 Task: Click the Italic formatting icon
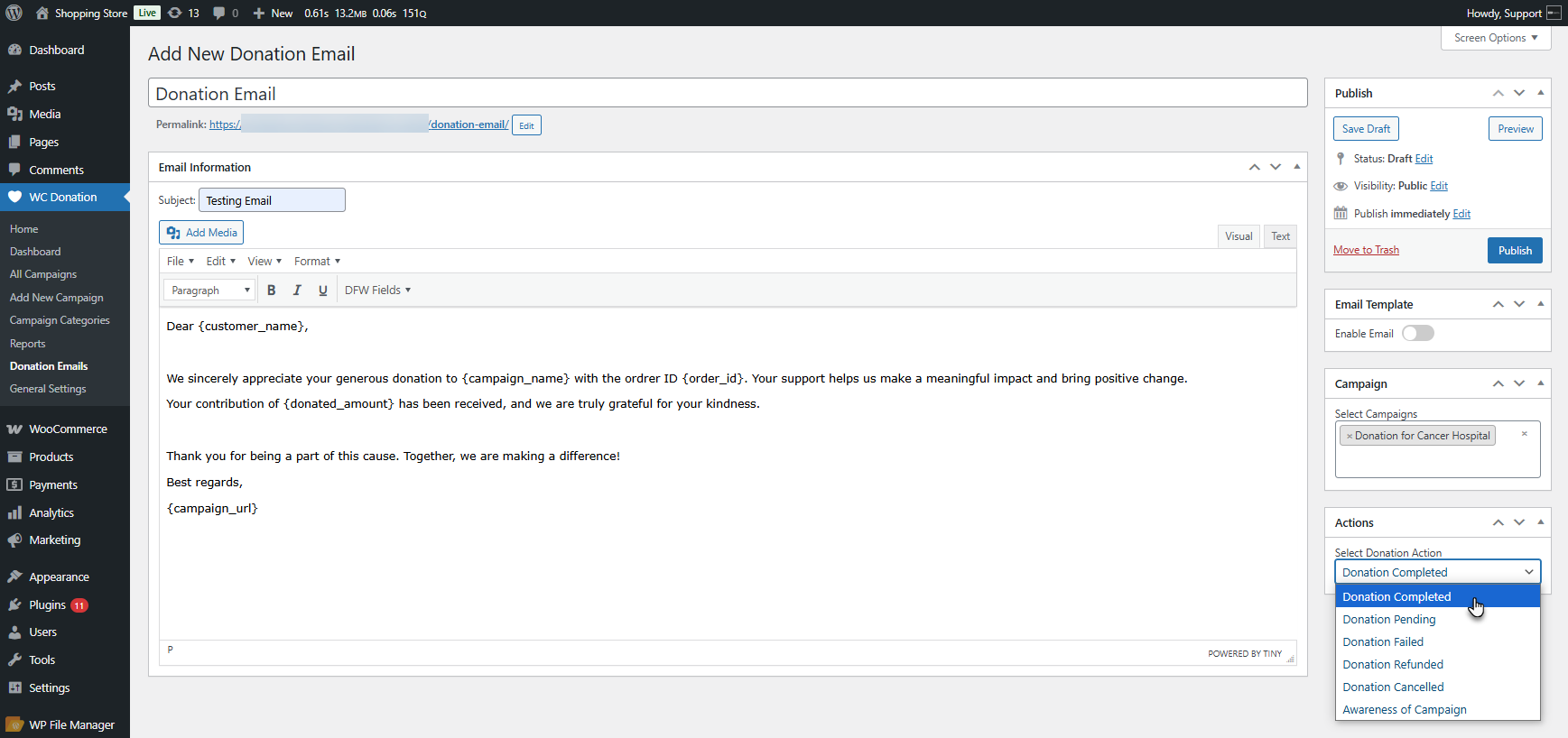[297, 291]
